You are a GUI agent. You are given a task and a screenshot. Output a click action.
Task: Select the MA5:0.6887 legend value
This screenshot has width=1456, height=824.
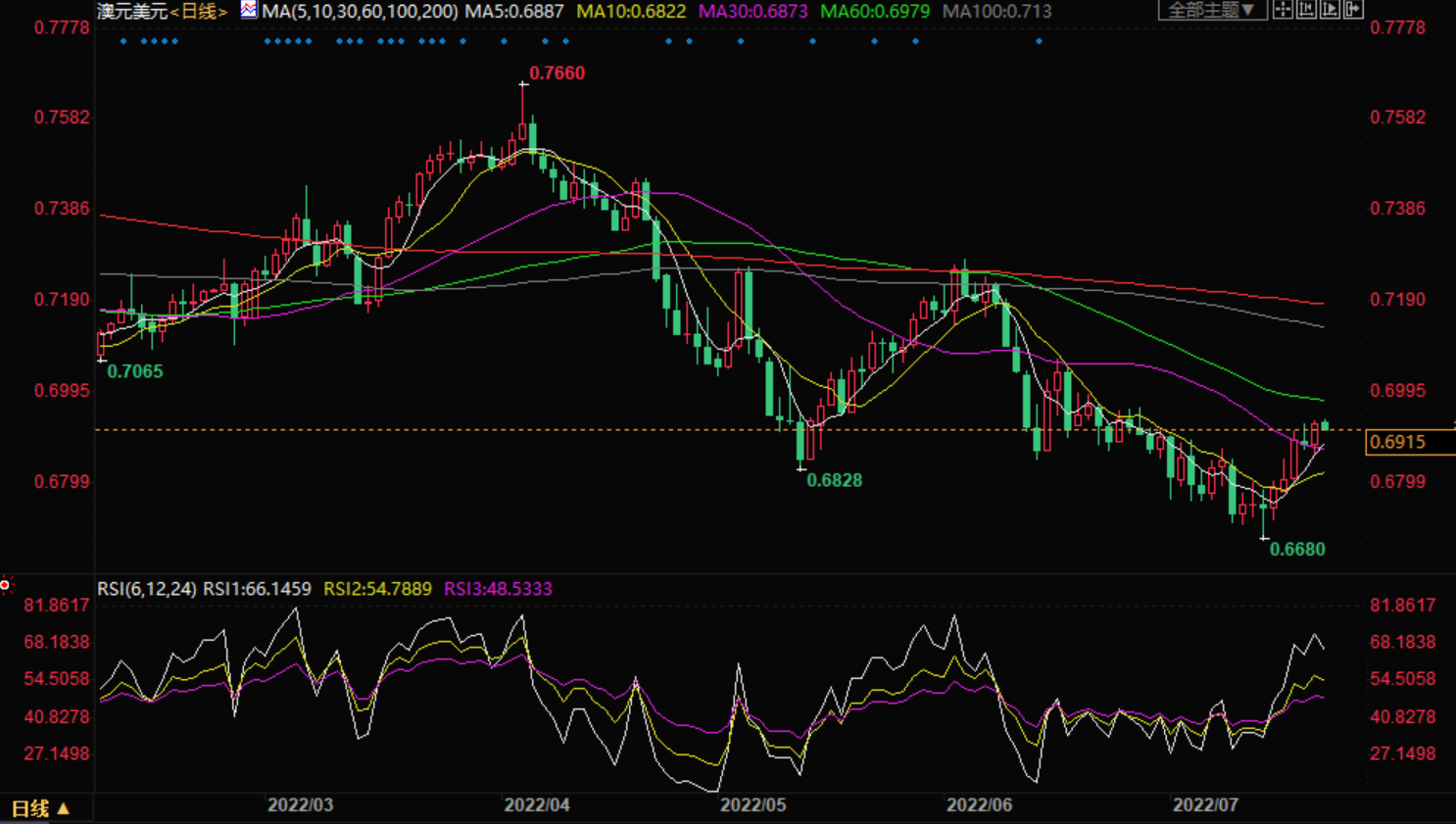pos(514,12)
